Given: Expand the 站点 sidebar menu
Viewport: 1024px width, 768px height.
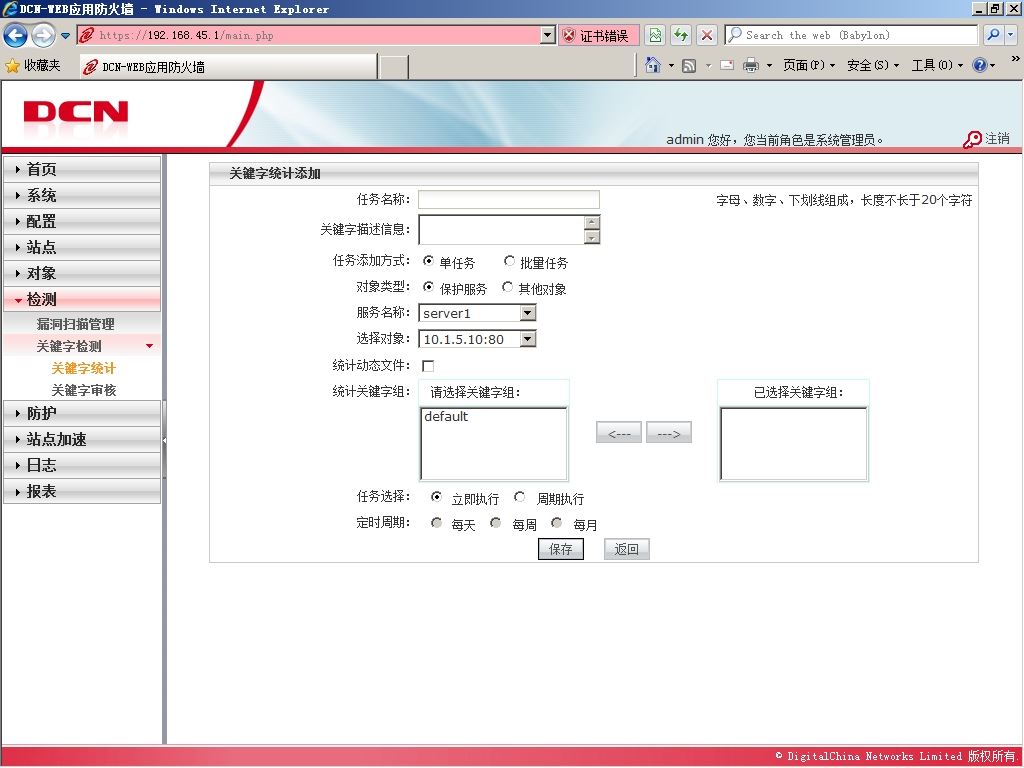Looking at the screenshot, I should click(82, 248).
